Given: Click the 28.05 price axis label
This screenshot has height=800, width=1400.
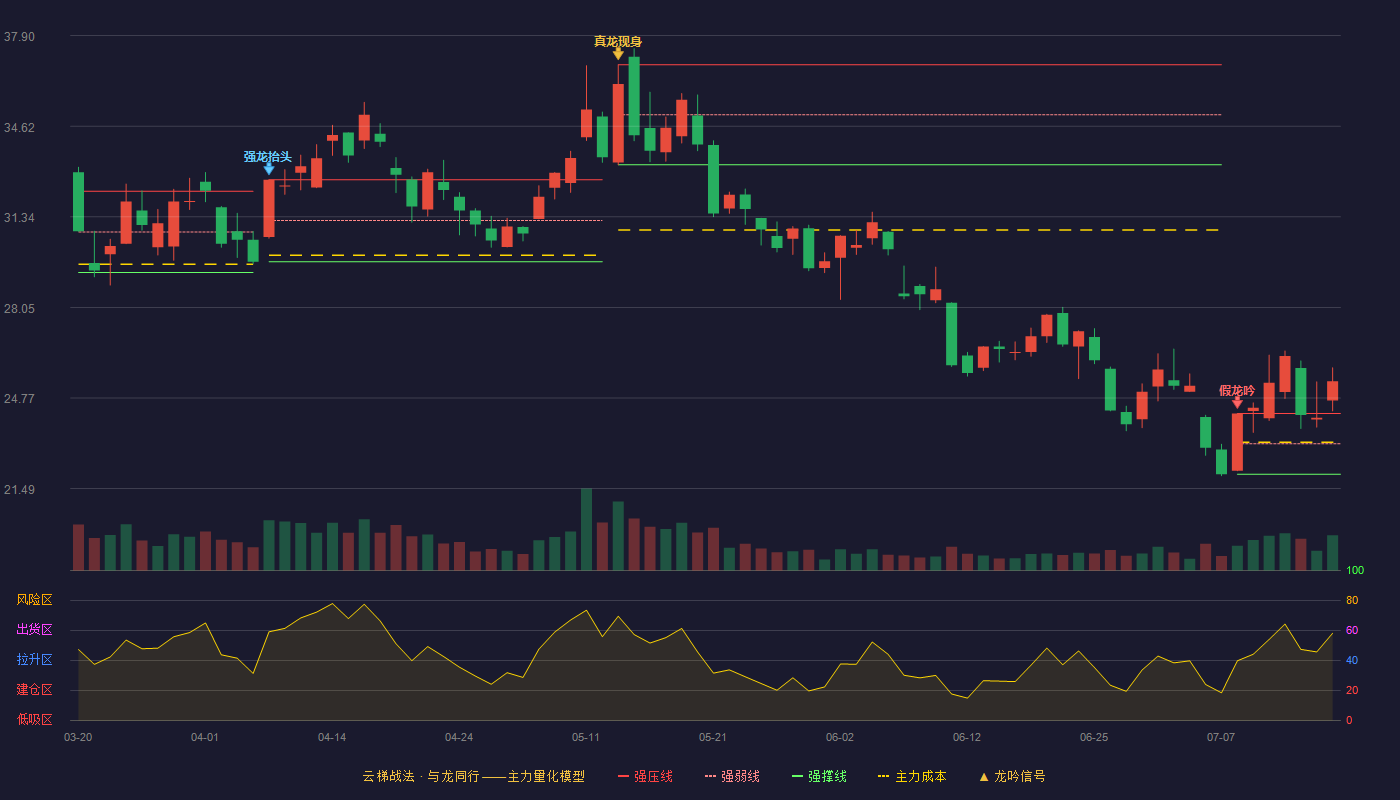Looking at the screenshot, I should pyautogui.click(x=19, y=309).
